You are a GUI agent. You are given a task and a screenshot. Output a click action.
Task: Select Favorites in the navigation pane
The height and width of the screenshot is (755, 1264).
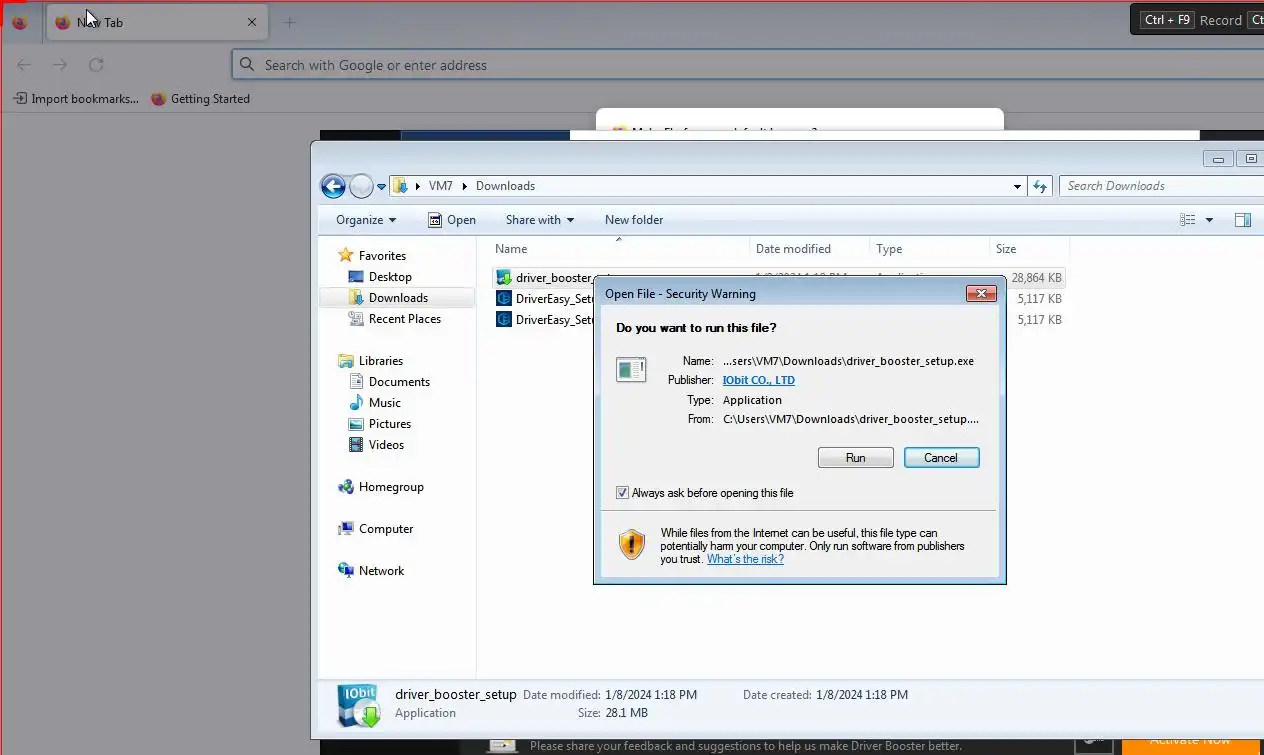tap(382, 256)
